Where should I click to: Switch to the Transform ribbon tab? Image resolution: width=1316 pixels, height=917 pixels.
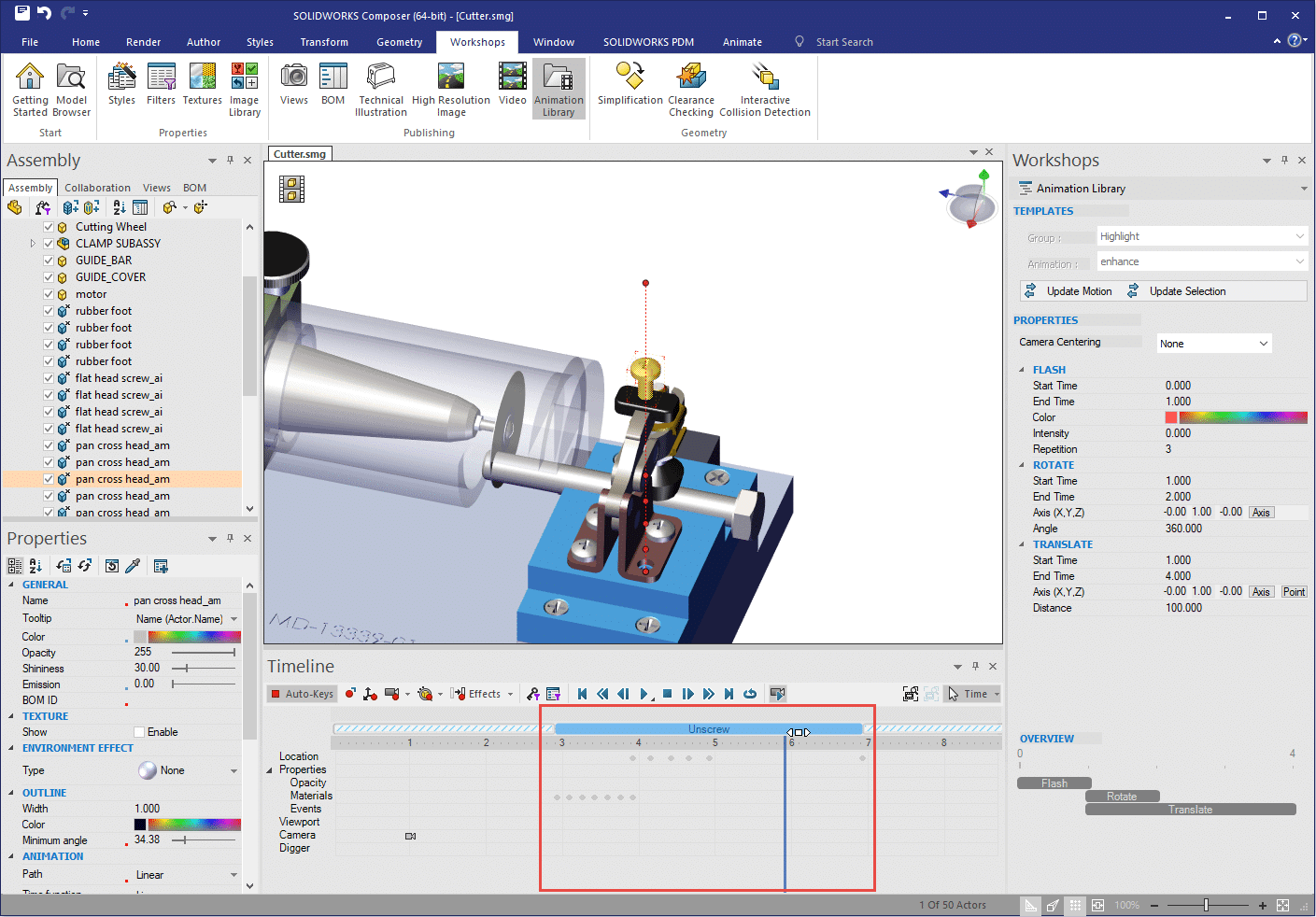[324, 42]
